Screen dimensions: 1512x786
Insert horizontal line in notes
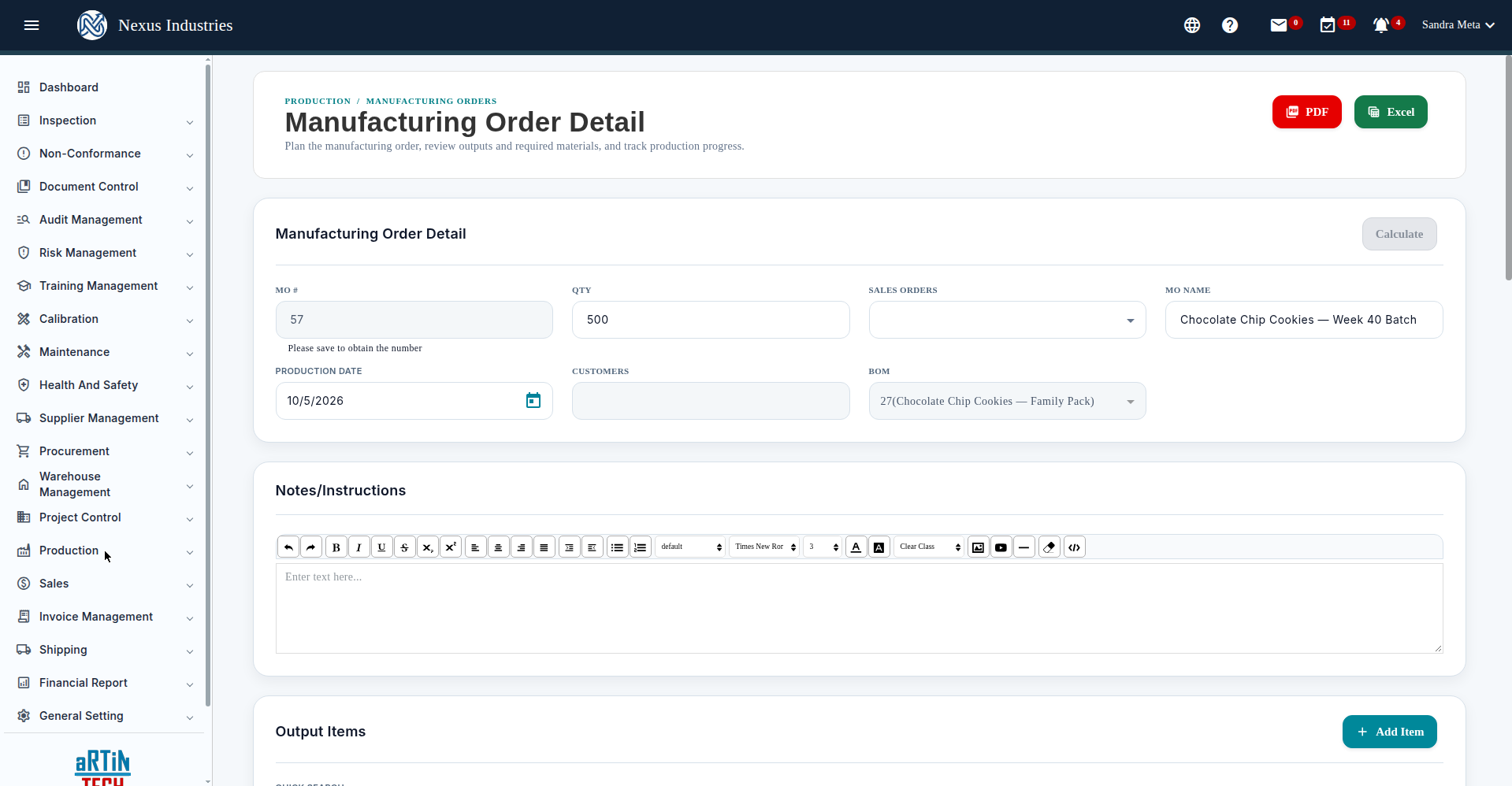click(1024, 547)
